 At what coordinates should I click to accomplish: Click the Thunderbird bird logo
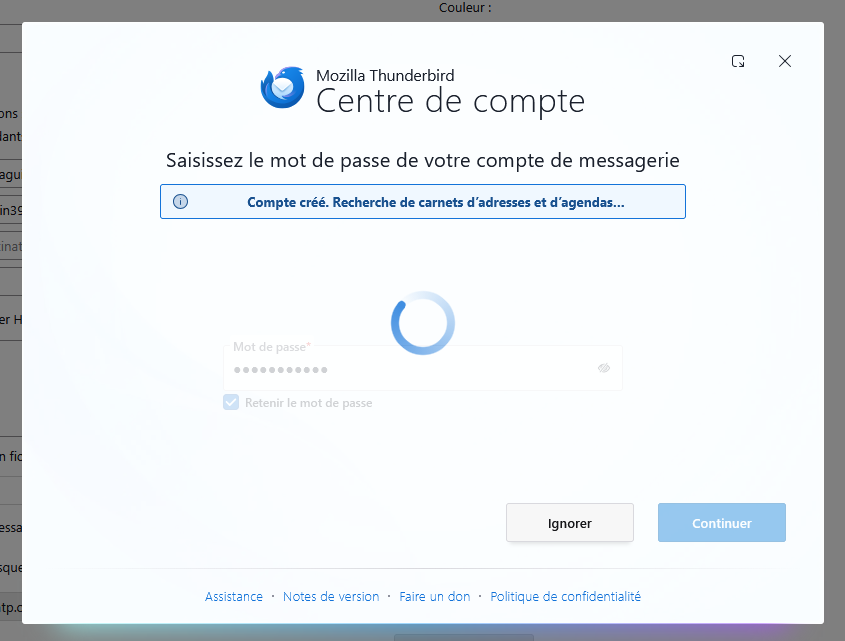coord(282,87)
